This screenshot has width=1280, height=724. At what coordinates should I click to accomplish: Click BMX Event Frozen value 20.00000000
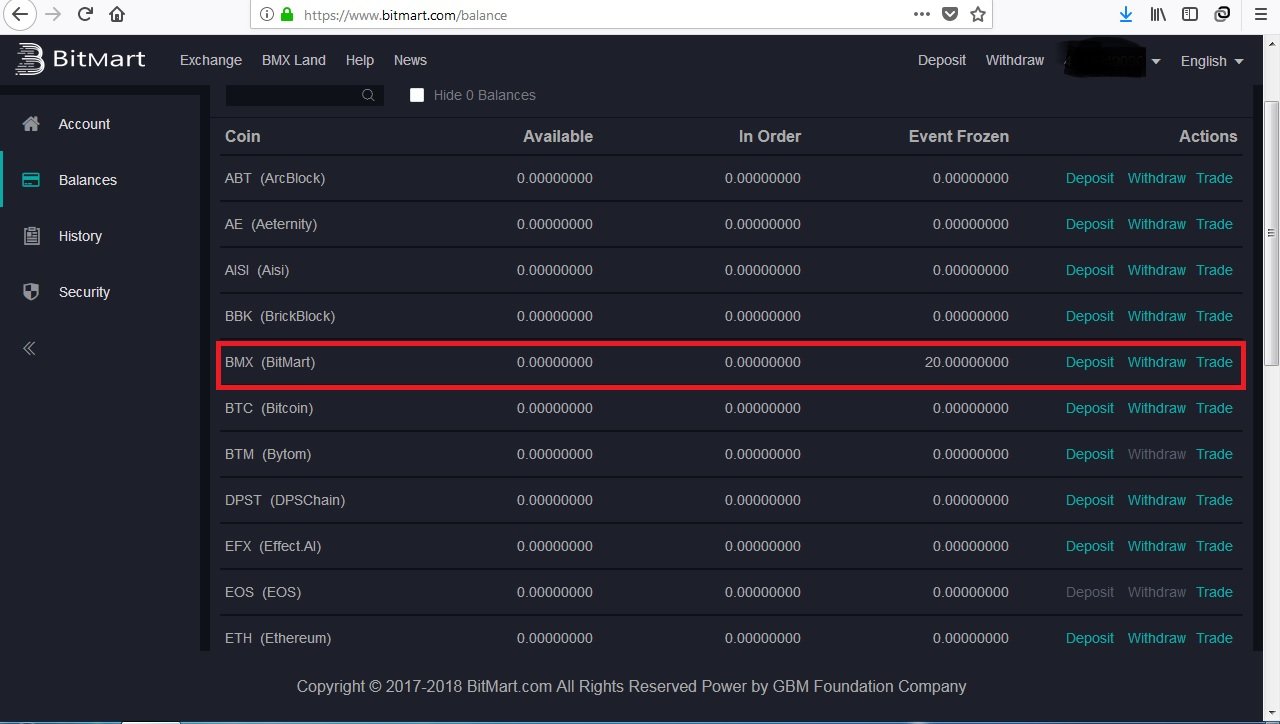(x=966, y=362)
